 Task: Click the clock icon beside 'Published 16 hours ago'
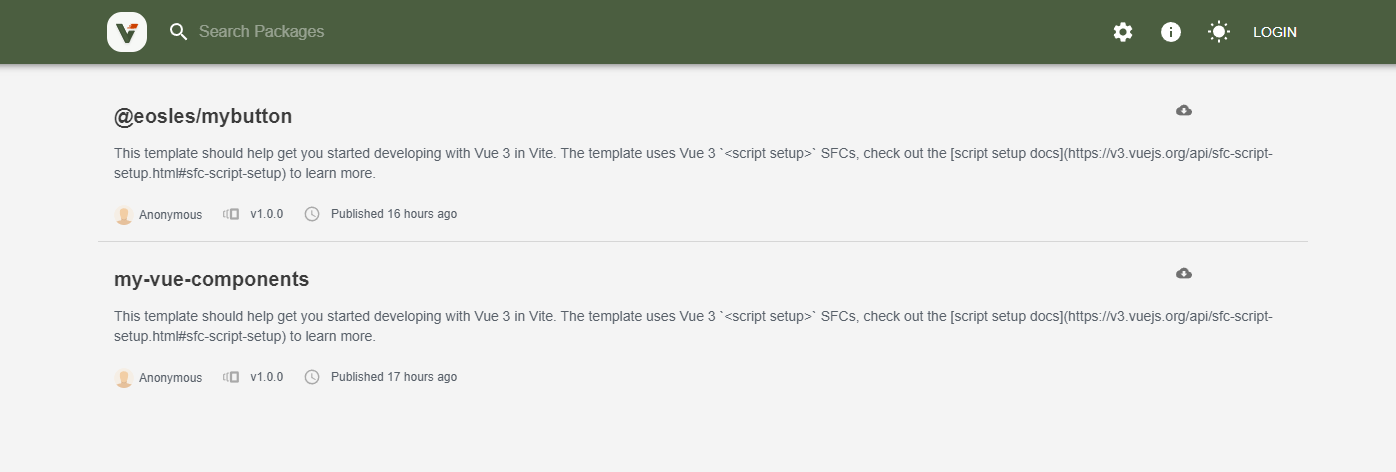[x=312, y=214]
